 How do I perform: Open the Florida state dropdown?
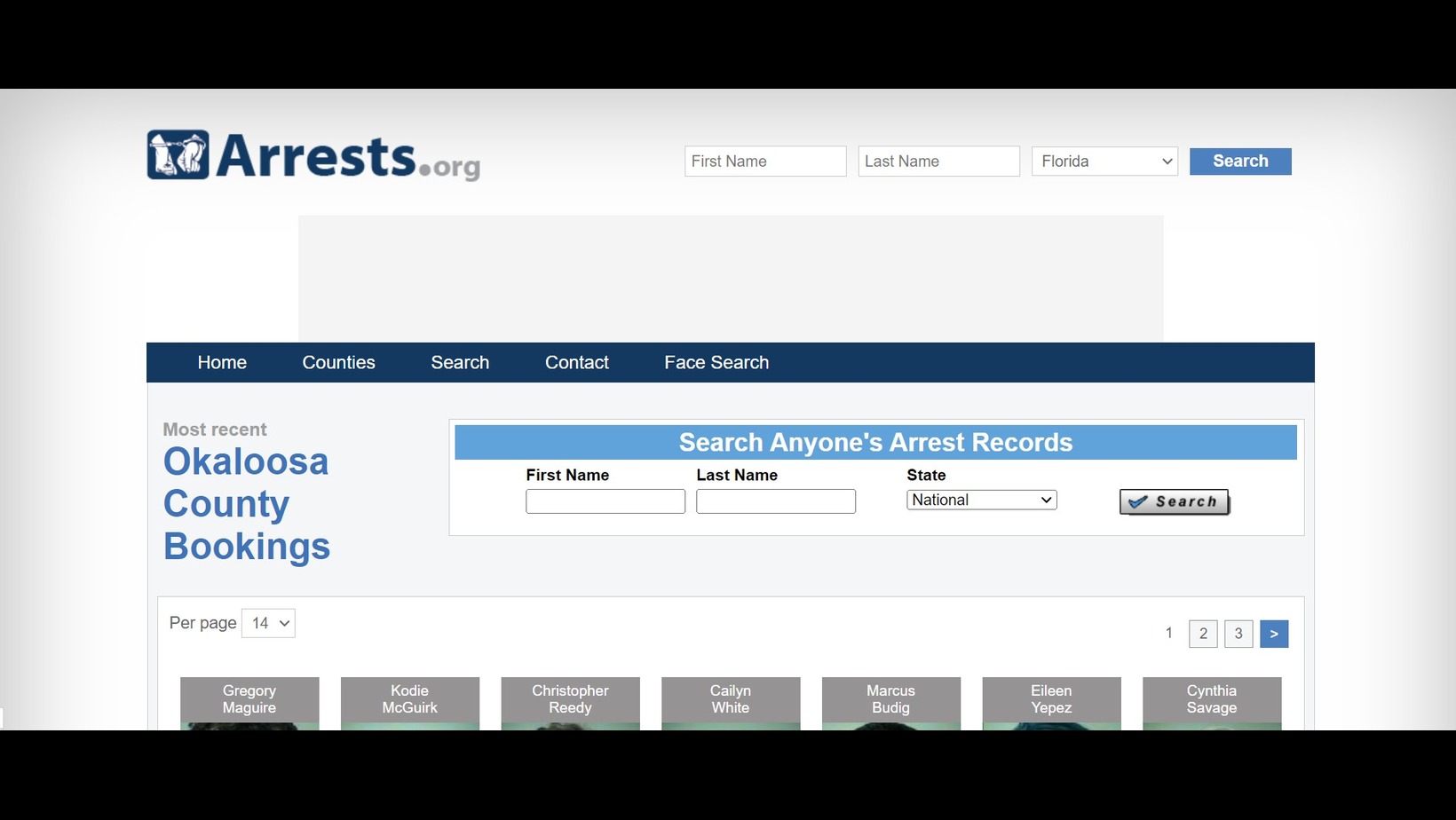1104,162
